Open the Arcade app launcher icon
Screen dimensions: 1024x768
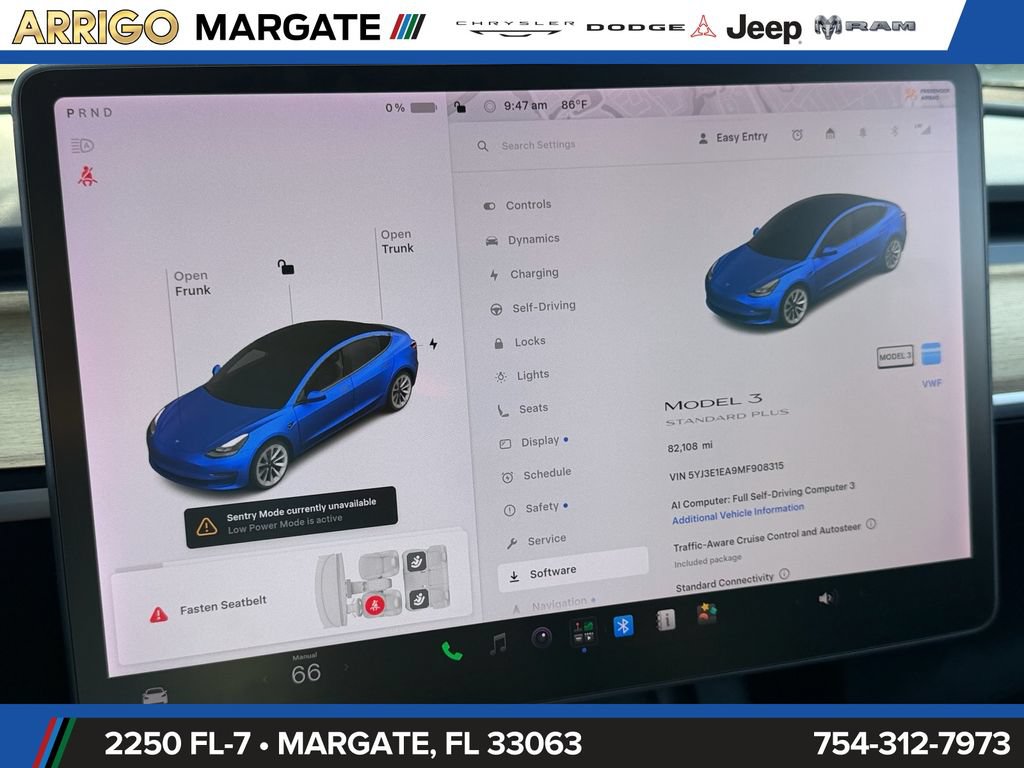tap(583, 630)
